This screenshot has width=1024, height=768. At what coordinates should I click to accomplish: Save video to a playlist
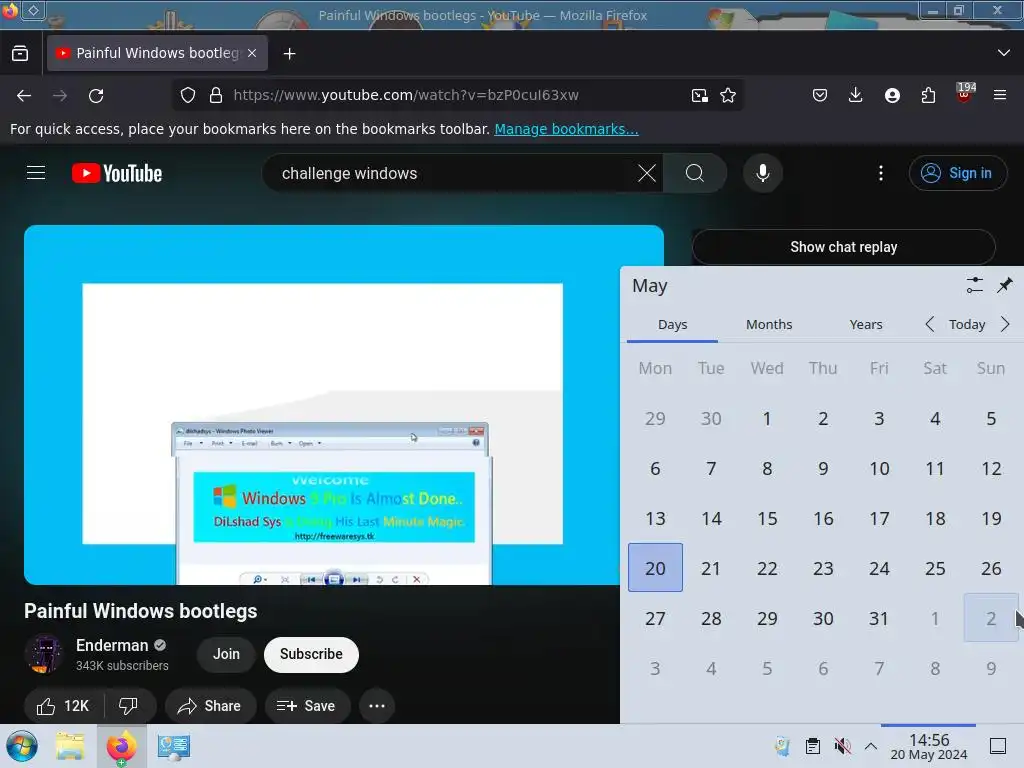point(306,706)
